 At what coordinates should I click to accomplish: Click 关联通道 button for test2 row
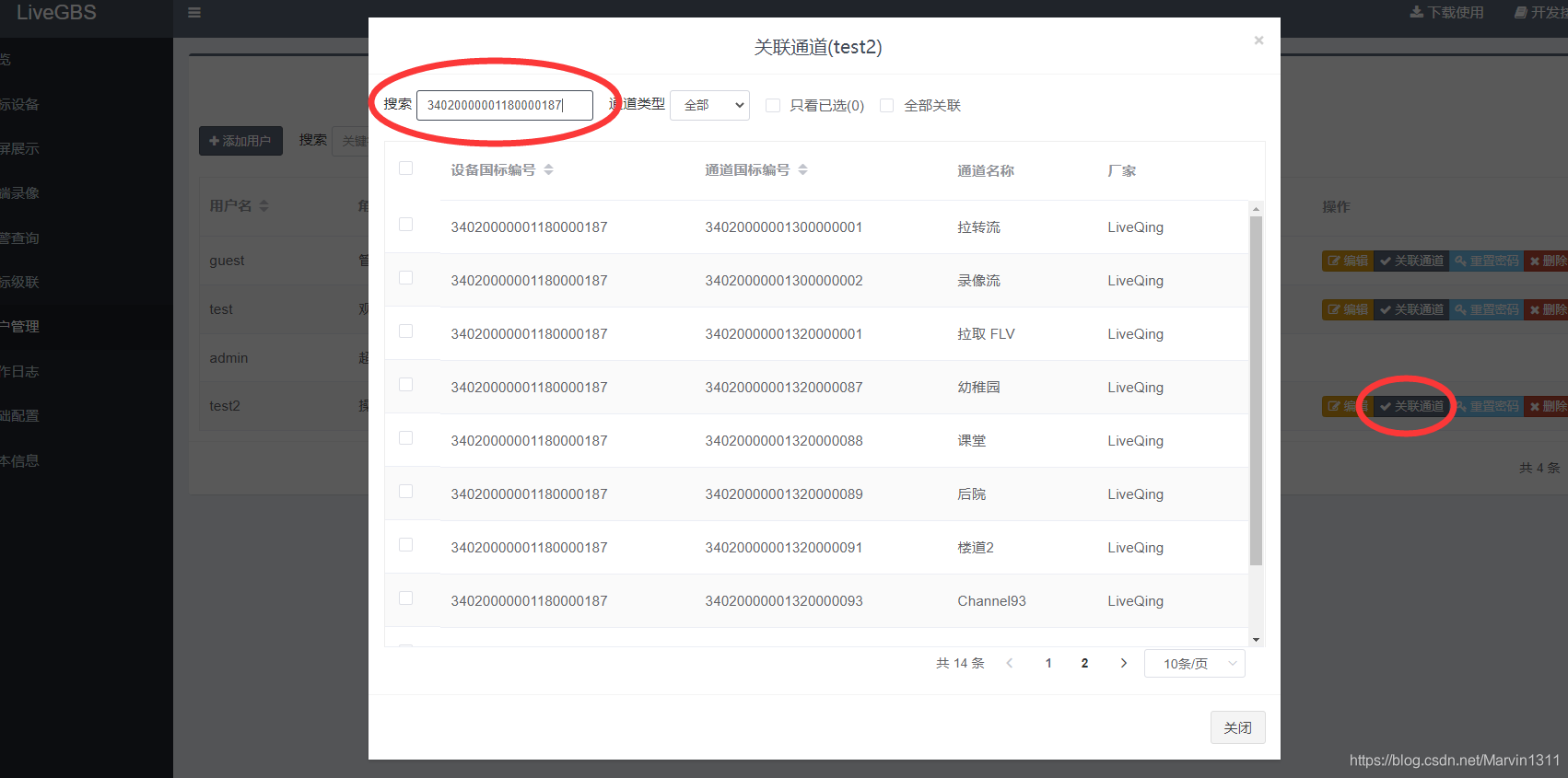pyautogui.click(x=1411, y=406)
